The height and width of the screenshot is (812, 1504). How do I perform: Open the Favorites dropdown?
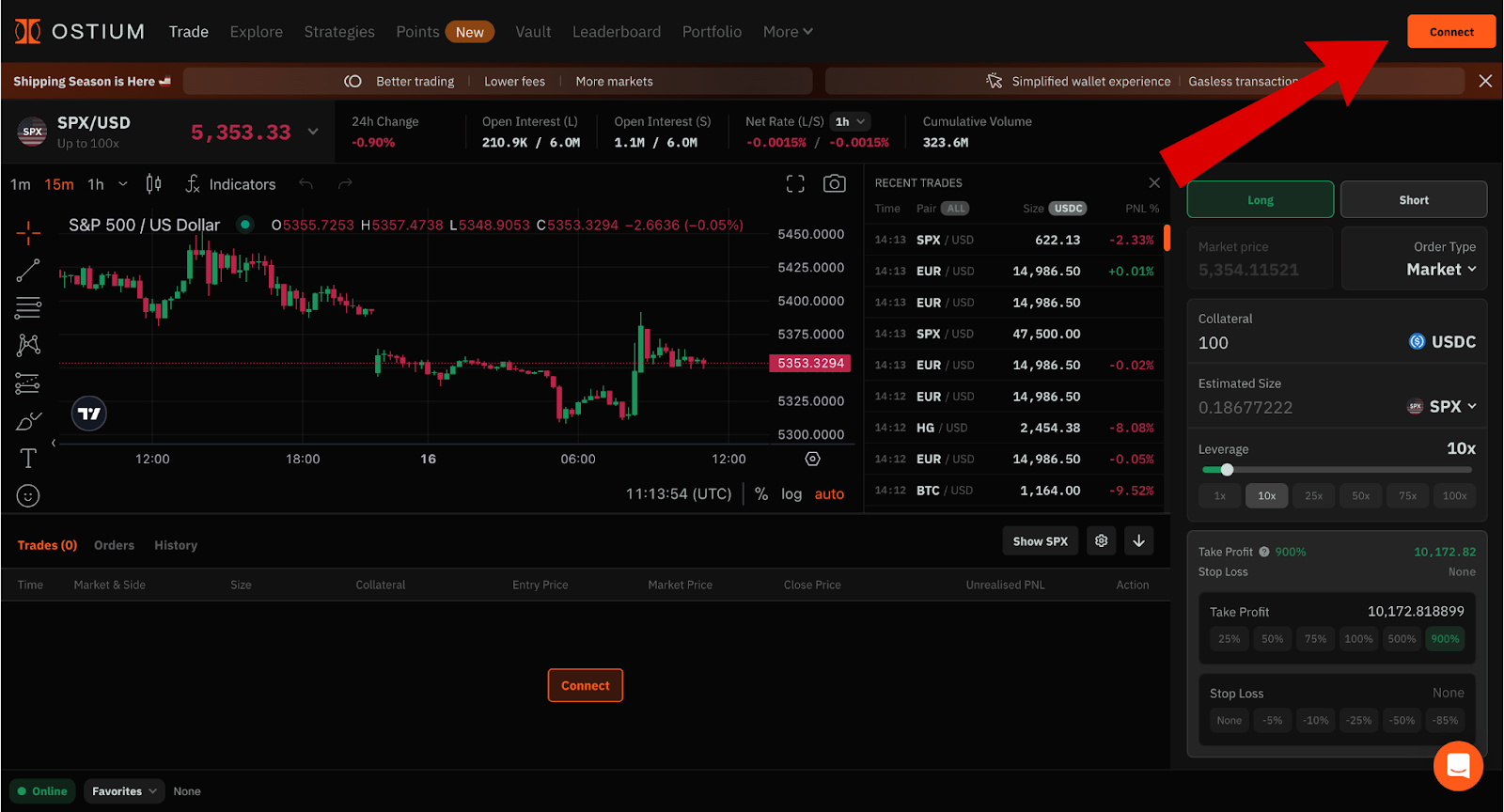[x=124, y=791]
